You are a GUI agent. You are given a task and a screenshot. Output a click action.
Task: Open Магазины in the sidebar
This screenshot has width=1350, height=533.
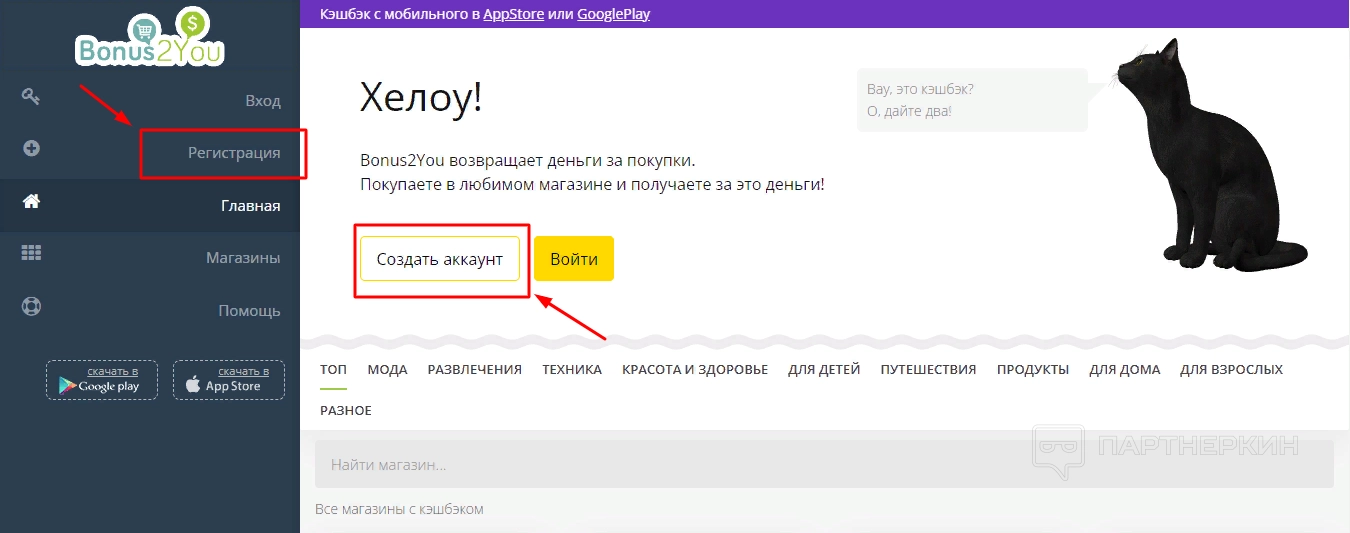[243, 258]
